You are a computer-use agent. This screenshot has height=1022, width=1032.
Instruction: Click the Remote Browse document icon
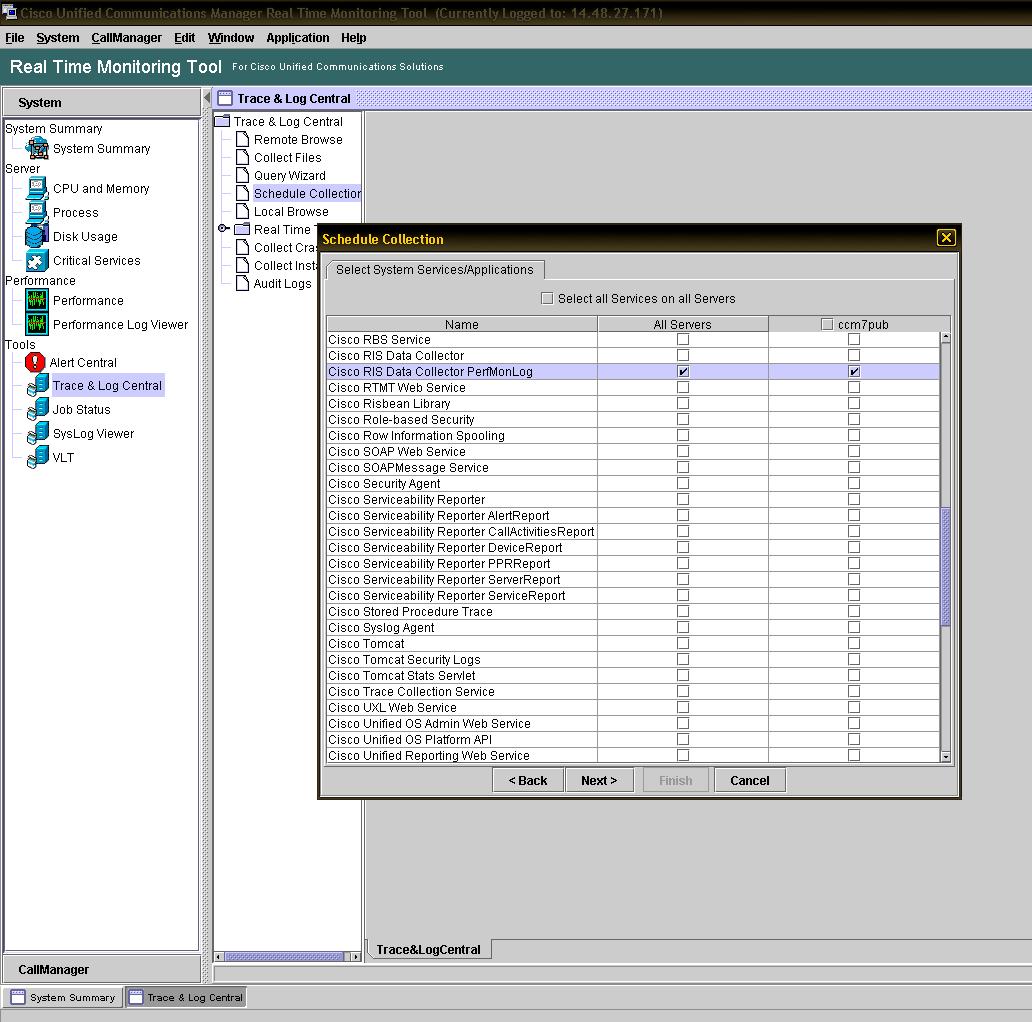[x=242, y=140]
